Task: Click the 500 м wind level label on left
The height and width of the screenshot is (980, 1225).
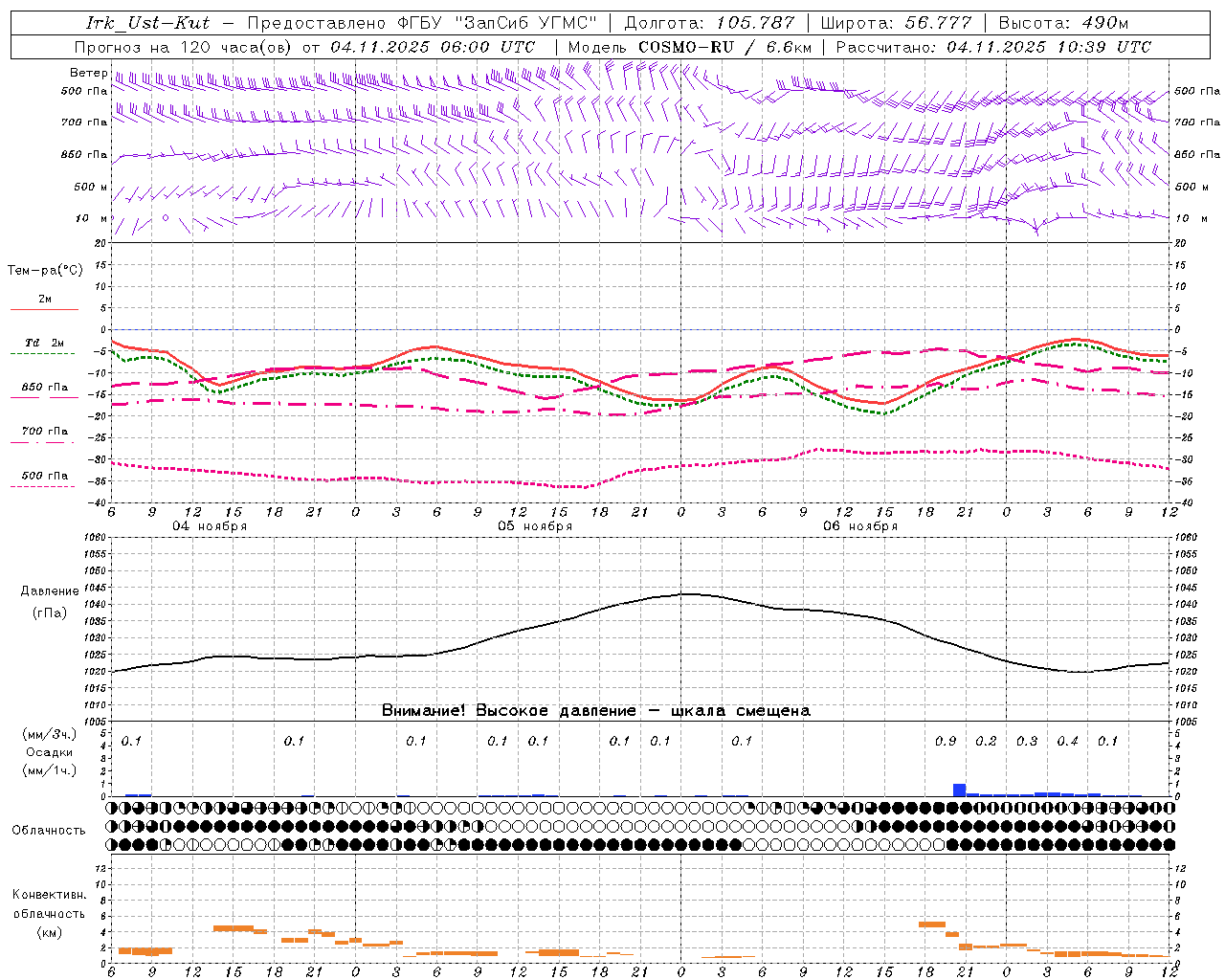Action: click(91, 187)
